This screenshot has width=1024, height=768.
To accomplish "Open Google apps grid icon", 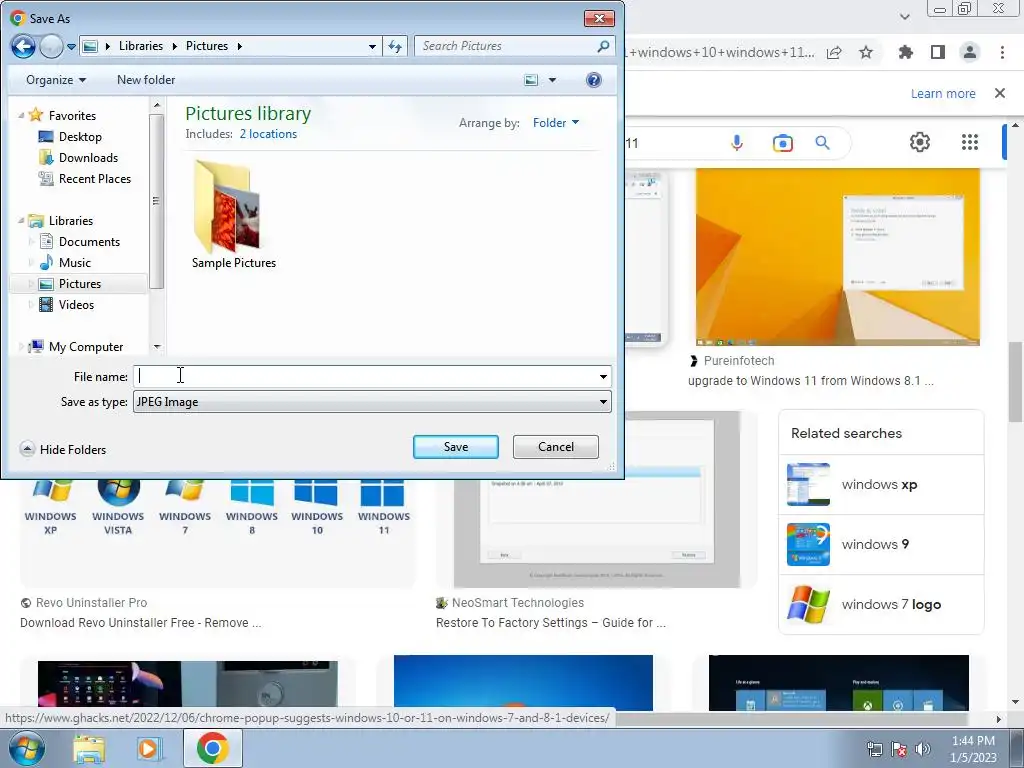I will point(970,142).
